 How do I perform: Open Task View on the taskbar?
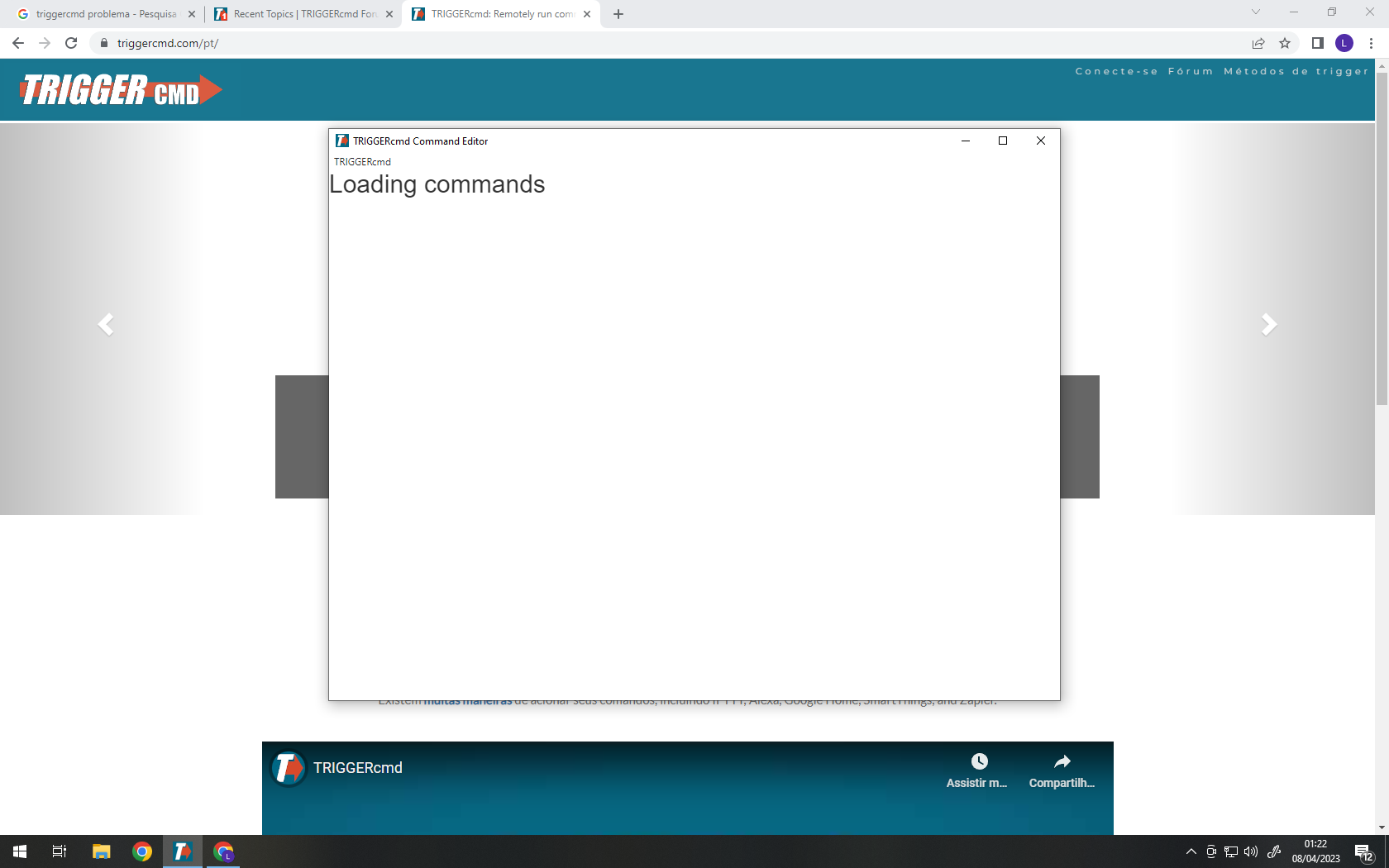coord(60,851)
